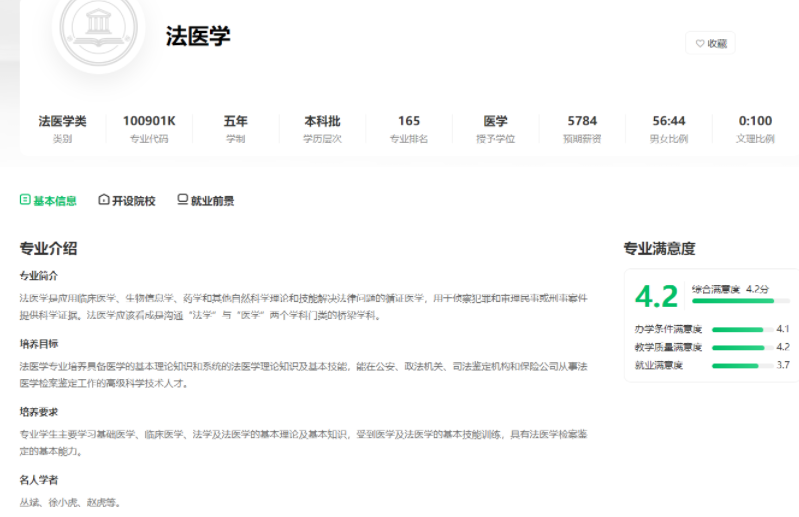The width and height of the screenshot is (799, 517).
Task: Click the 3.7 employment satisfaction score
Action: [x=783, y=365]
